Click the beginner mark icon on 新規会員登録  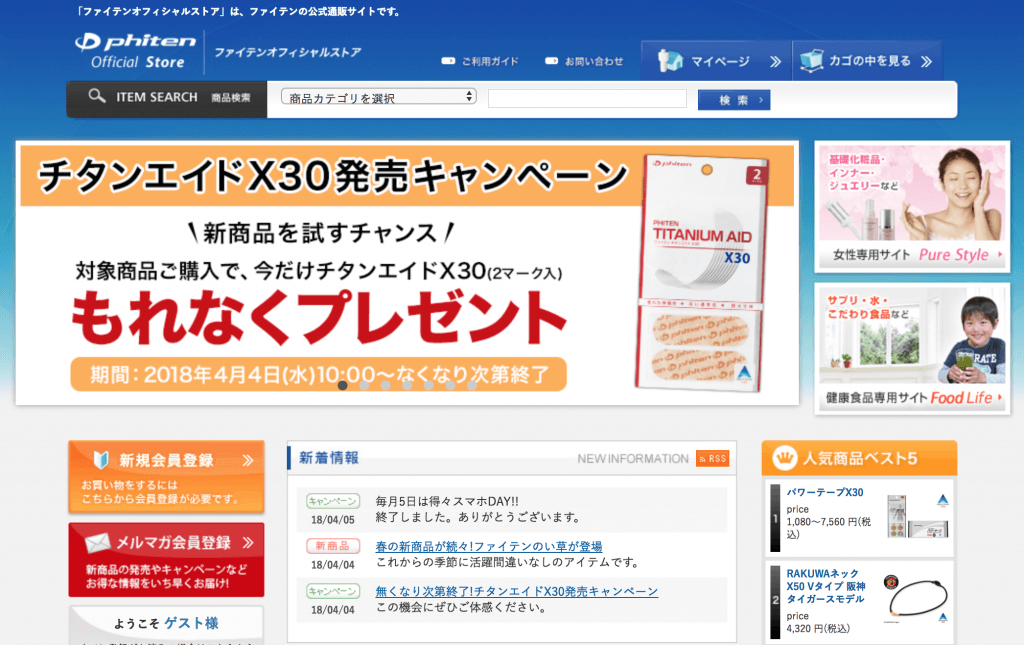(101, 460)
